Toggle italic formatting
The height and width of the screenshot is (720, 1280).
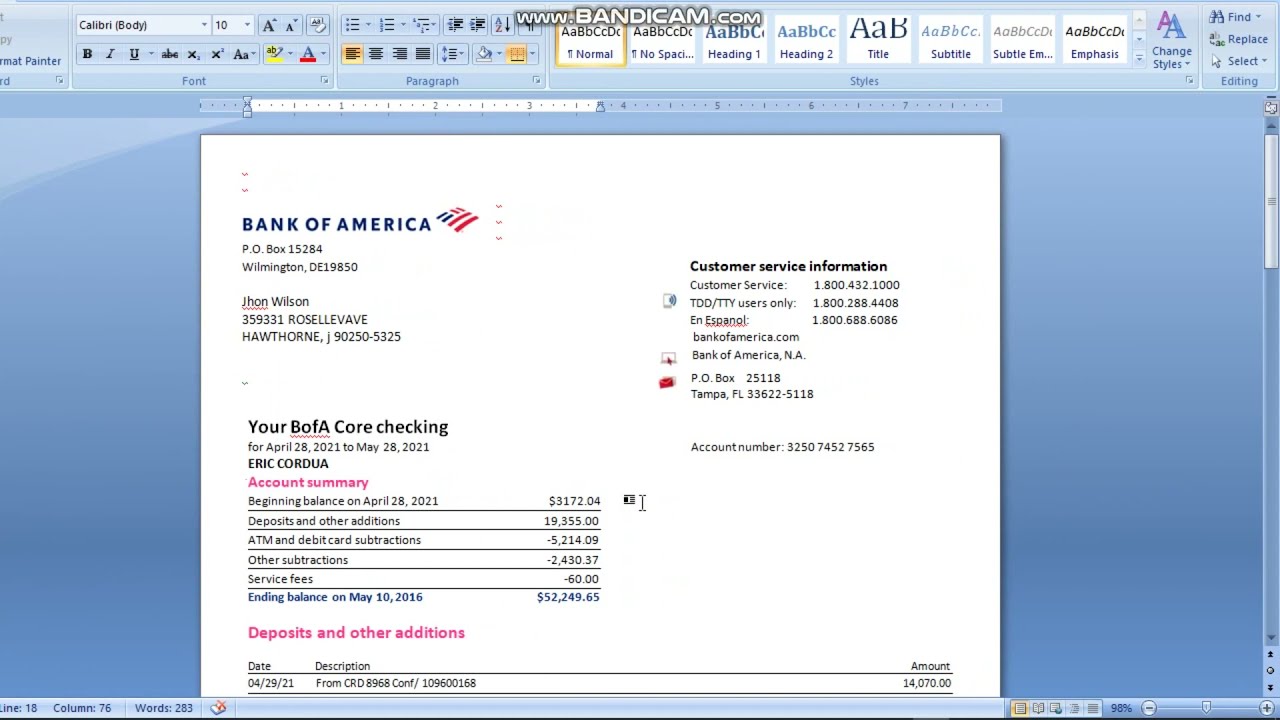(110, 54)
